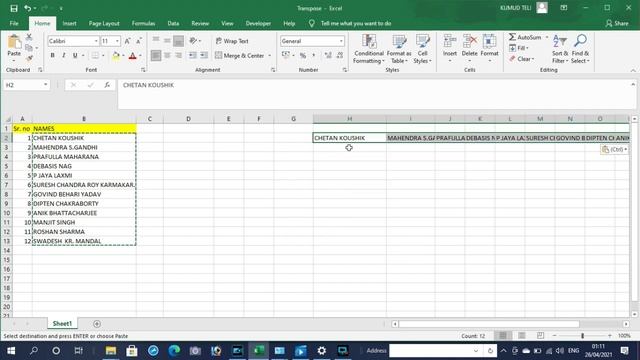Increase font size with larger A icon
The image size is (640, 360).
[x=127, y=41]
